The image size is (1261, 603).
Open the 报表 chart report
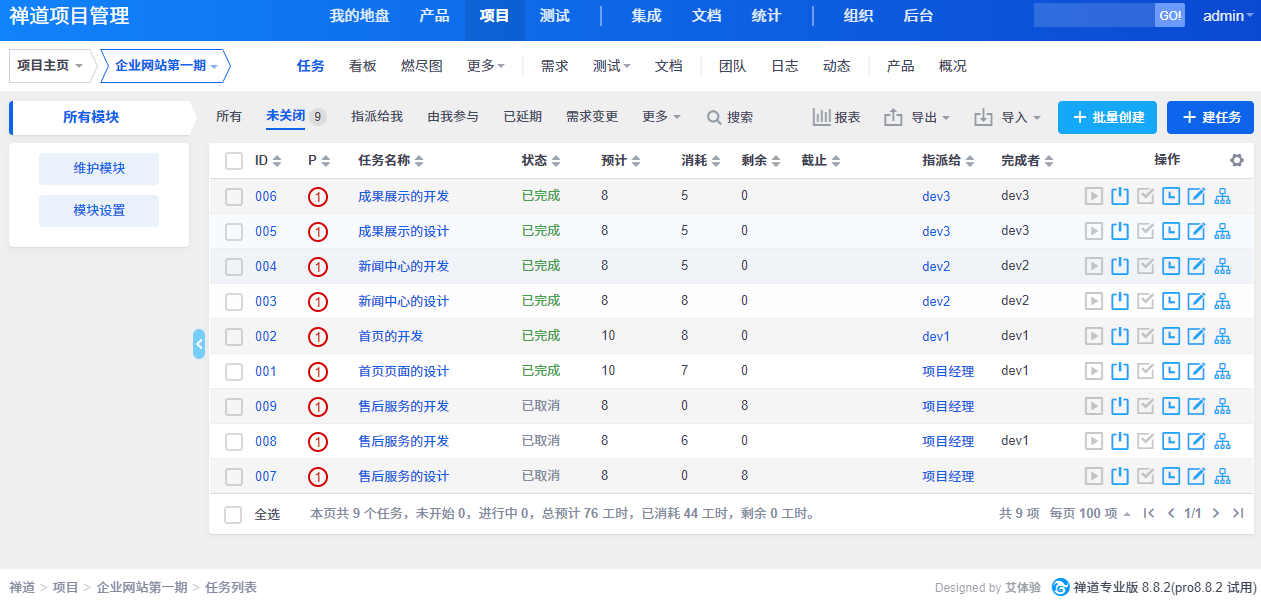click(x=836, y=117)
